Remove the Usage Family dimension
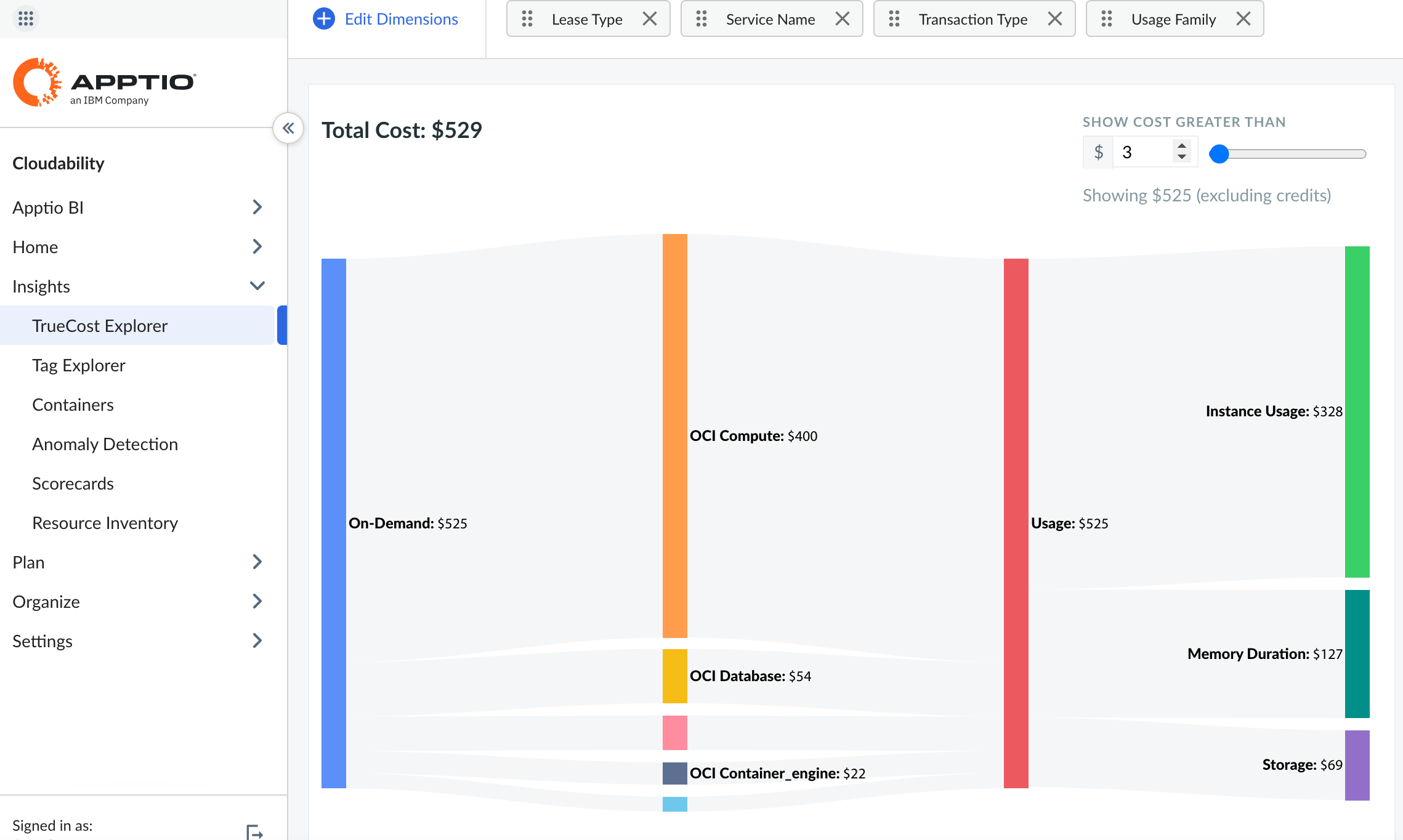Viewport: 1403px width, 840px height. click(x=1243, y=18)
